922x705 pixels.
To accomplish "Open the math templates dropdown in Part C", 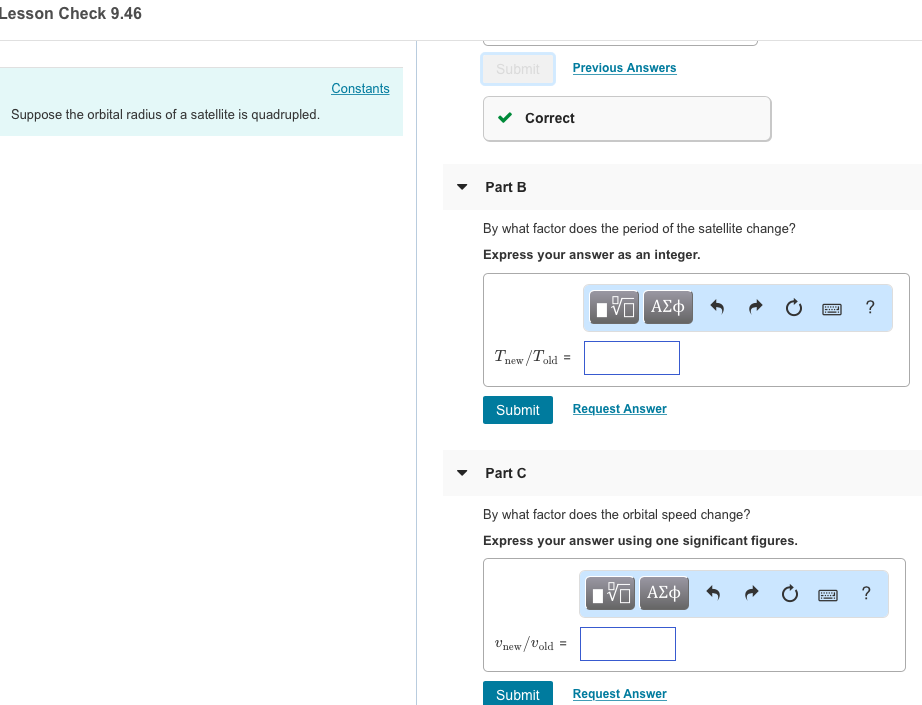I will click(609, 593).
